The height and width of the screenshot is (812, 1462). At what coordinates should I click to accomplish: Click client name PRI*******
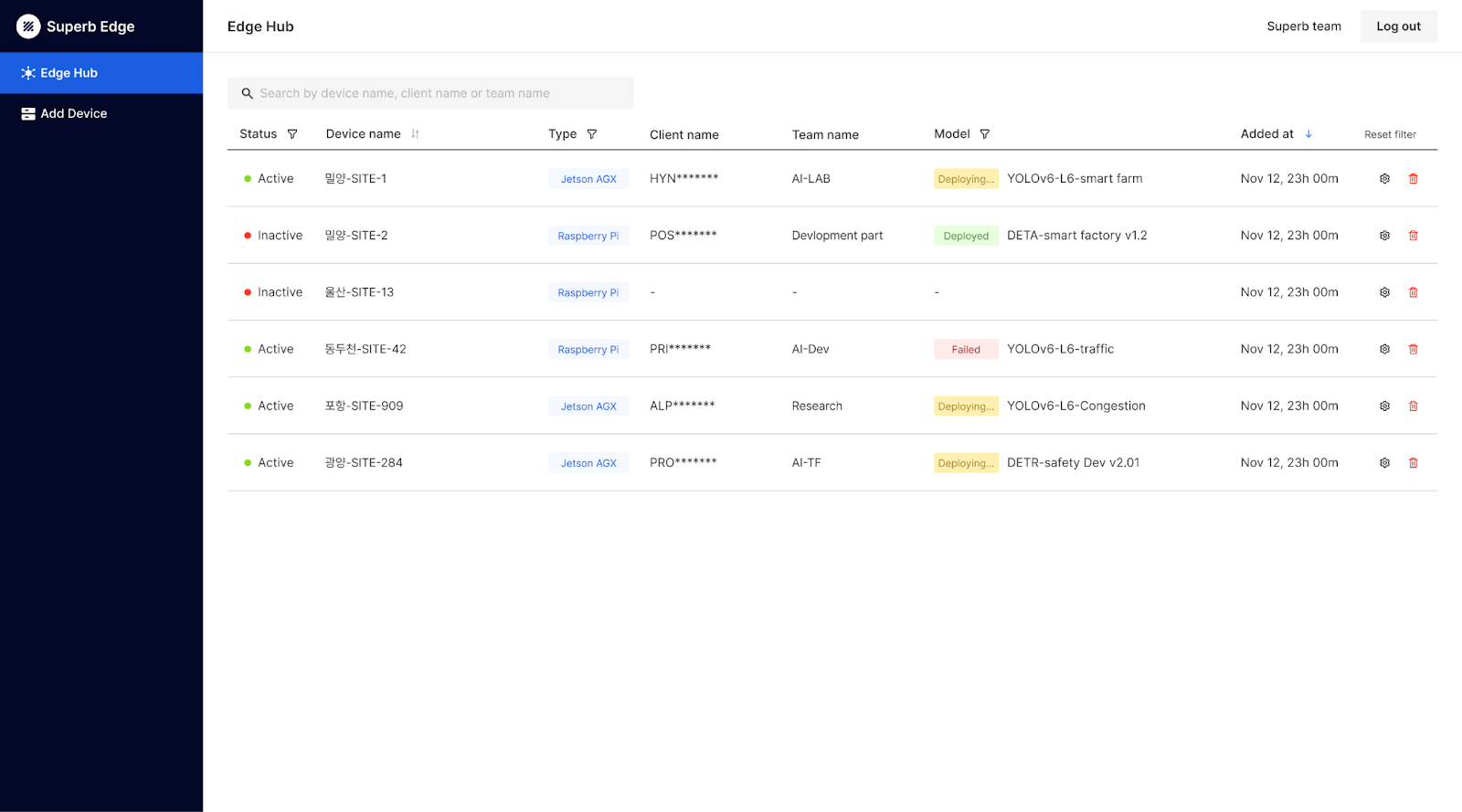[680, 349]
